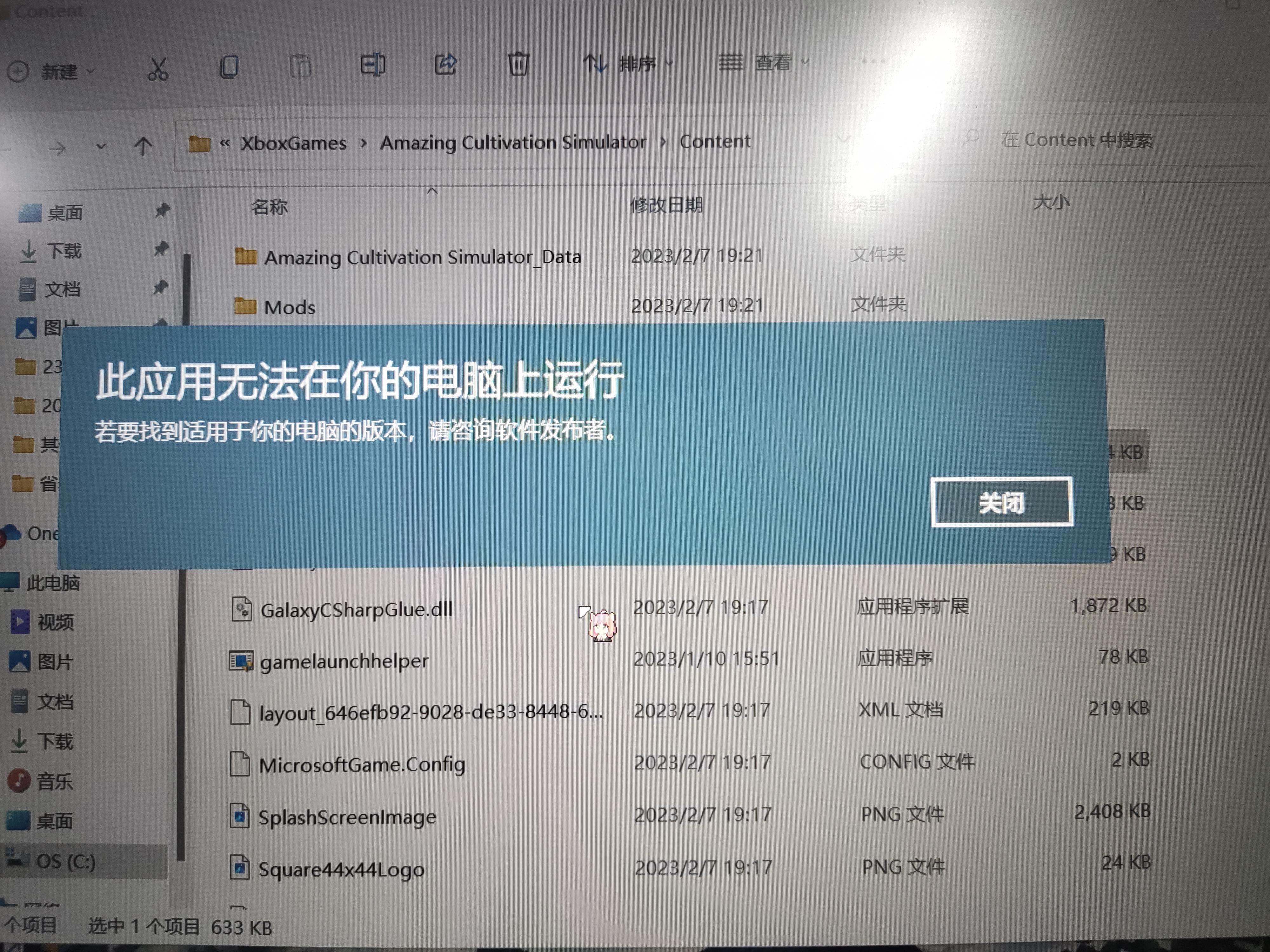Open the 新建 new item dropdown

(50, 72)
